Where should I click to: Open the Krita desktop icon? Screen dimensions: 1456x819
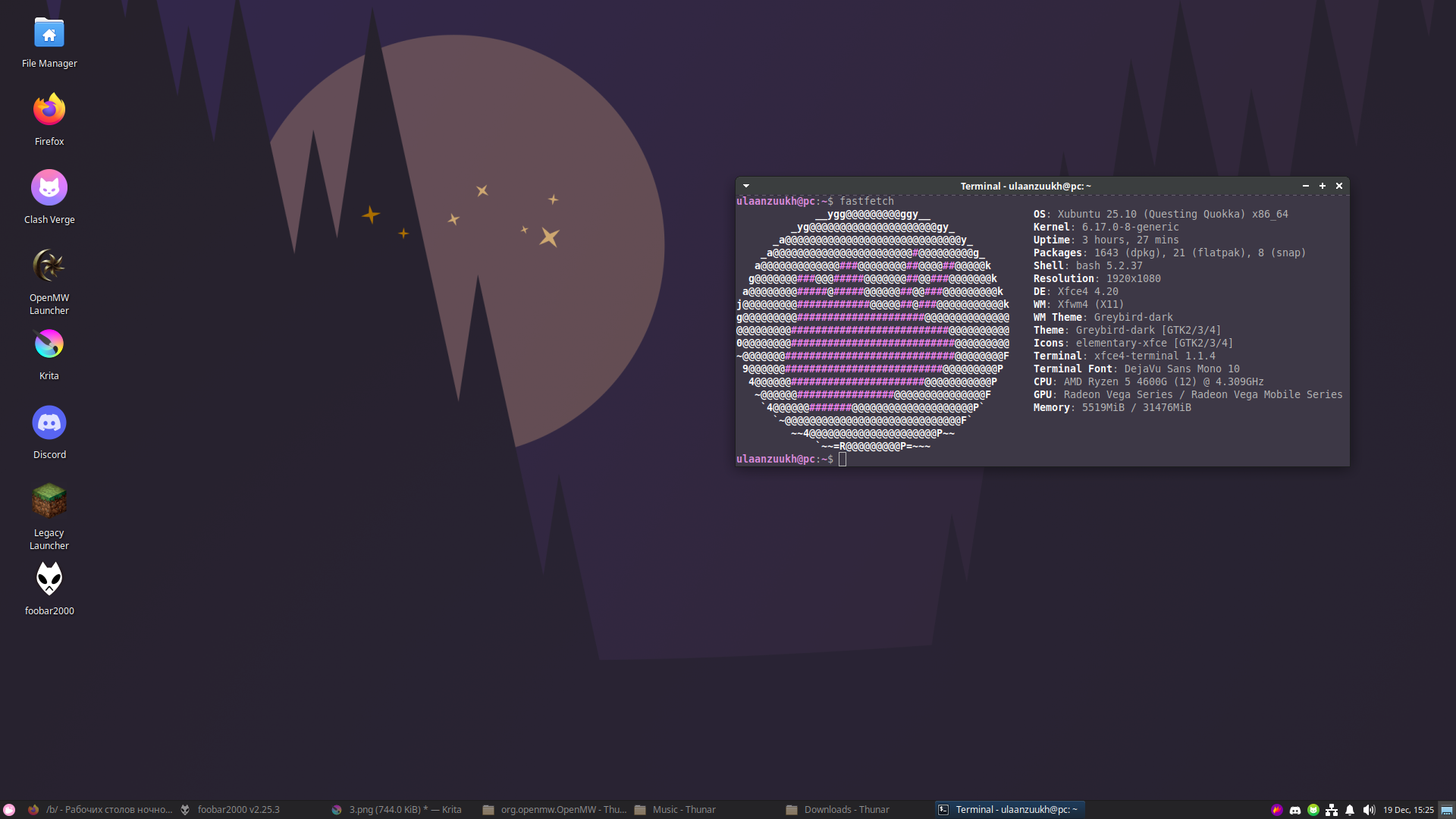pyautogui.click(x=49, y=344)
